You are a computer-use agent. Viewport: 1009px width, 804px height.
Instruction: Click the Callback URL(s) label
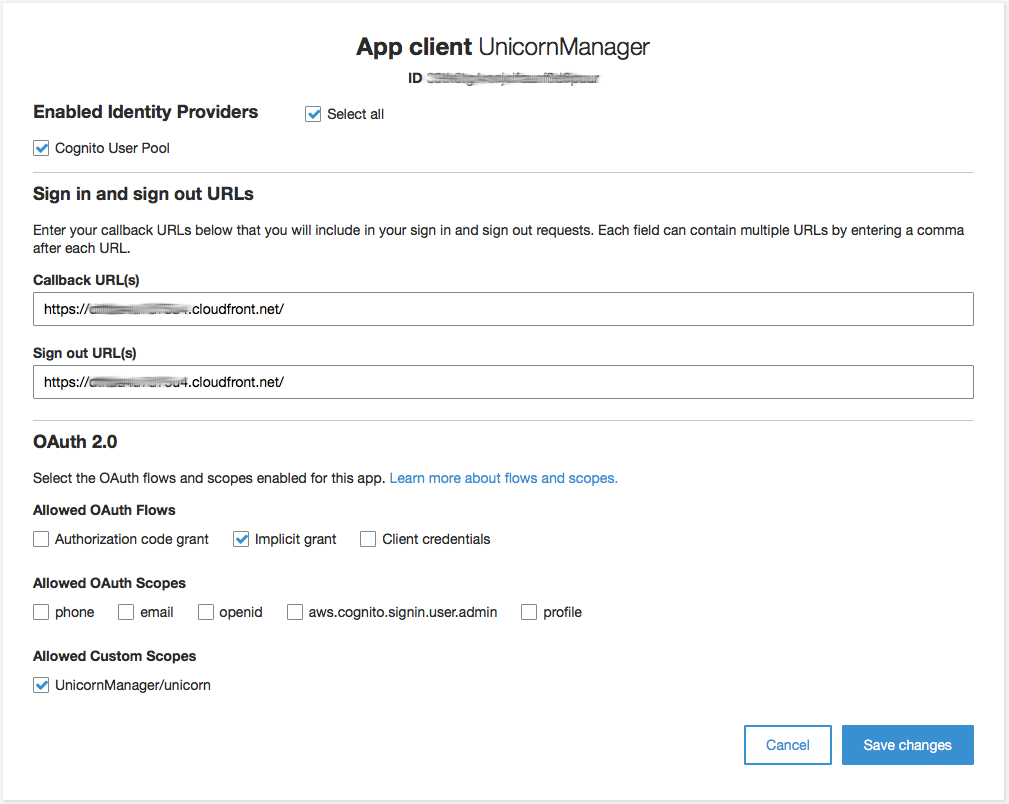coord(86,281)
